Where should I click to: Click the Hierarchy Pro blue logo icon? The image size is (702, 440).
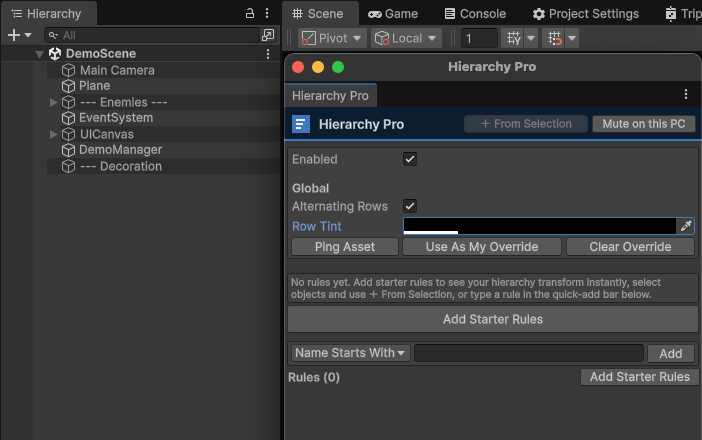pyautogui.click(x=301, y=124)
